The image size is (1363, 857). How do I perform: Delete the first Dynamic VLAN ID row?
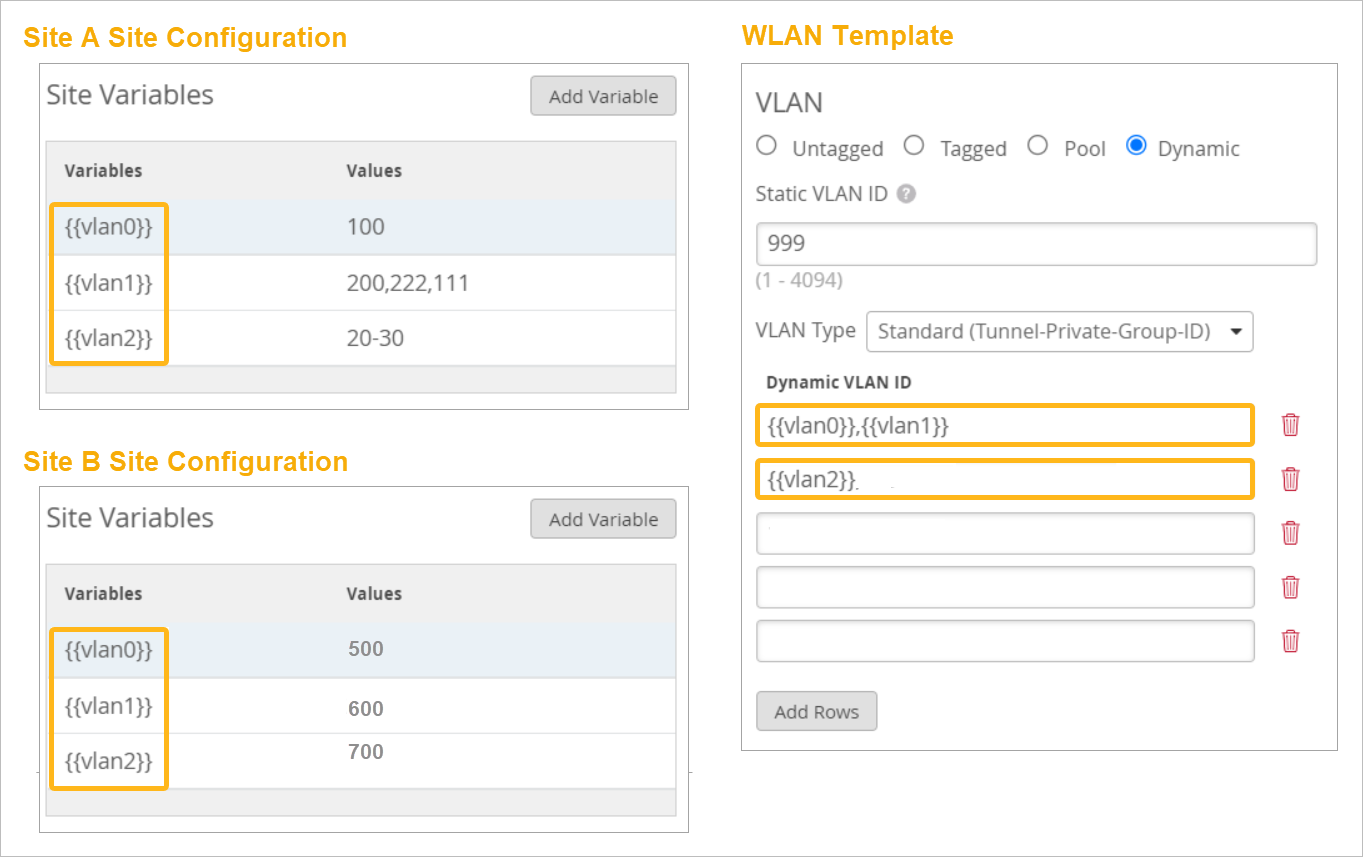click(1290, 425)
